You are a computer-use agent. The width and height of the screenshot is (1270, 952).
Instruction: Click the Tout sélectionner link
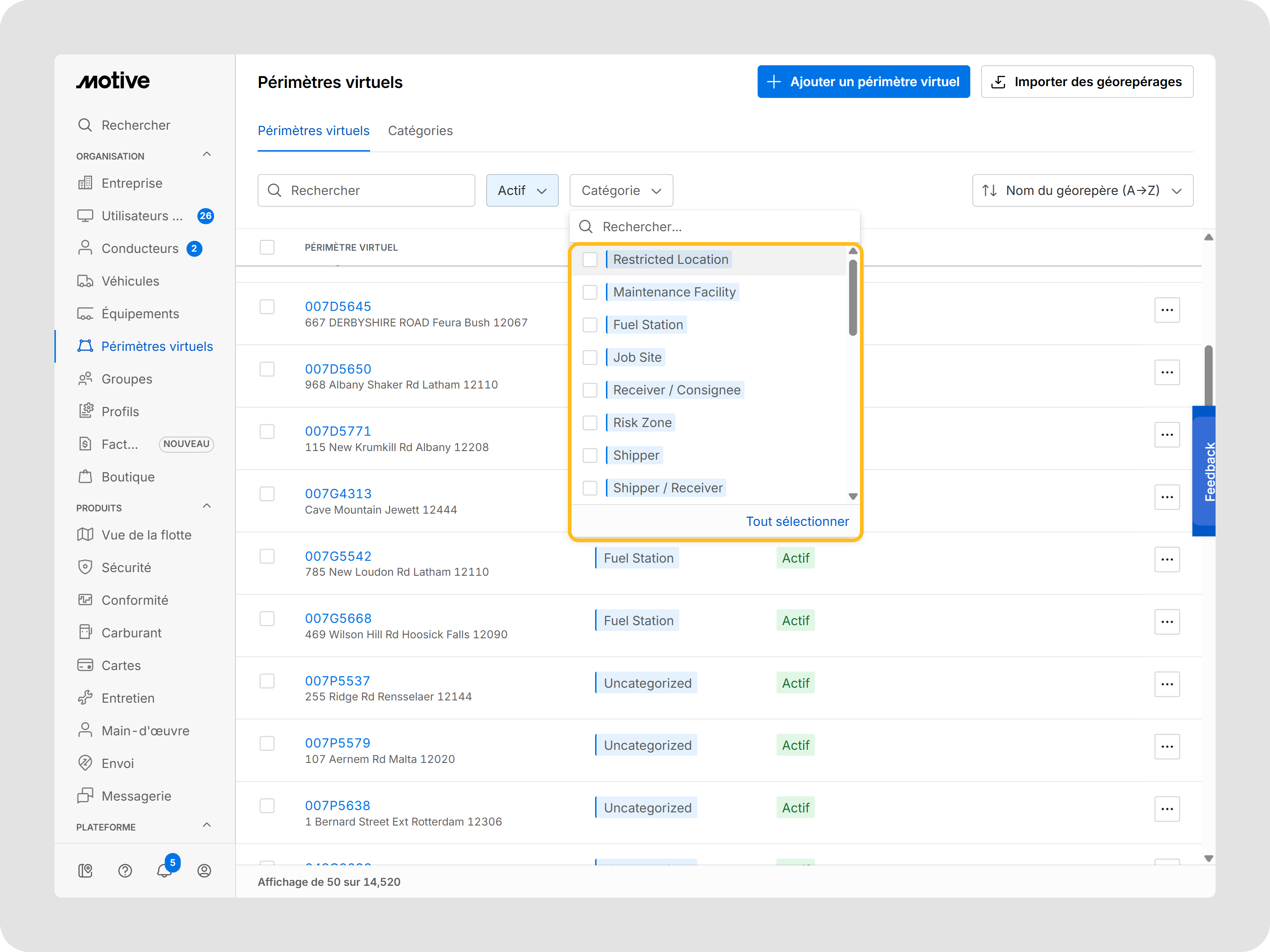796,521
